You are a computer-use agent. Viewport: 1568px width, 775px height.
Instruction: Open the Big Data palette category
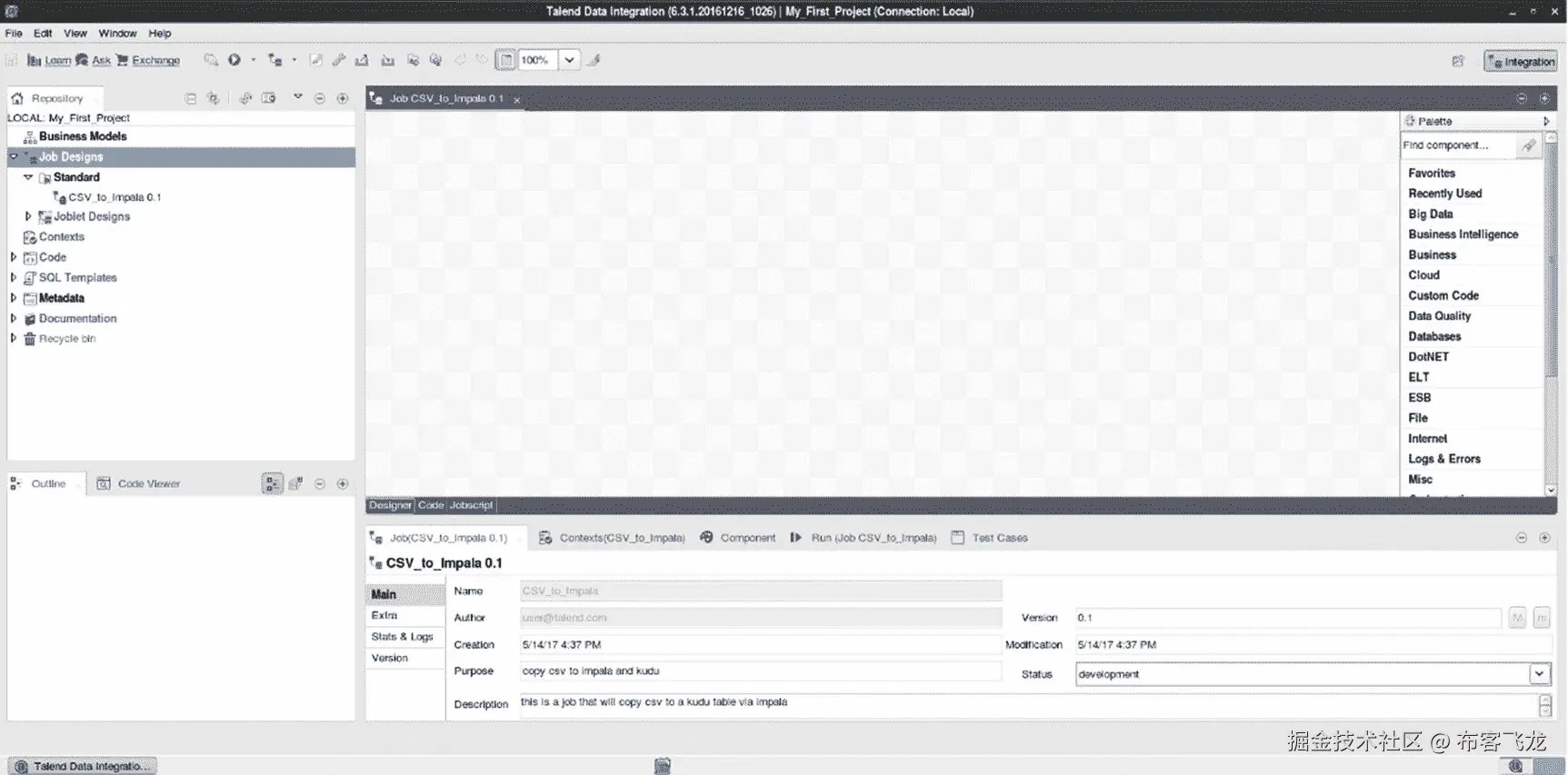[x=1431, y=214]
